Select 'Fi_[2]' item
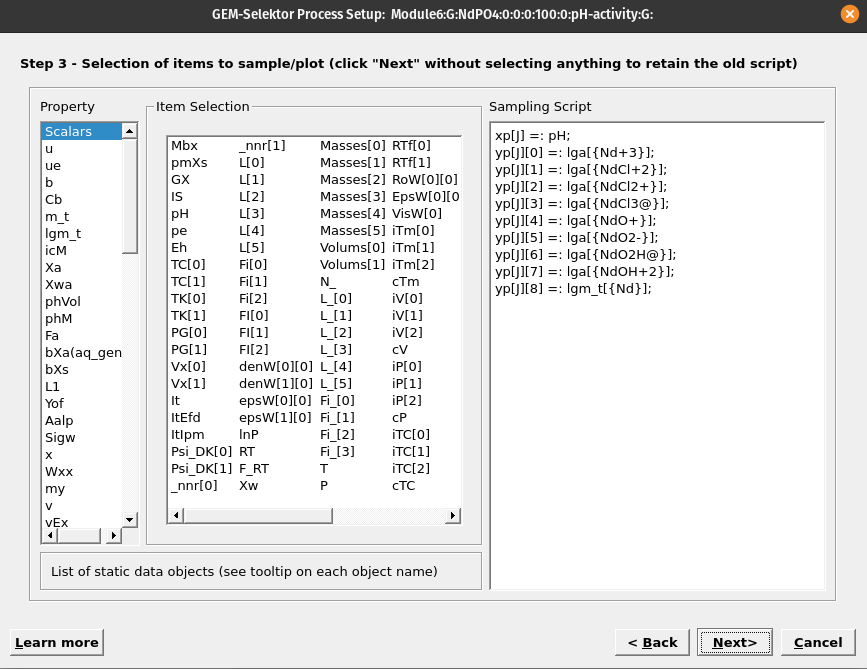 click(x=337, y=435)
